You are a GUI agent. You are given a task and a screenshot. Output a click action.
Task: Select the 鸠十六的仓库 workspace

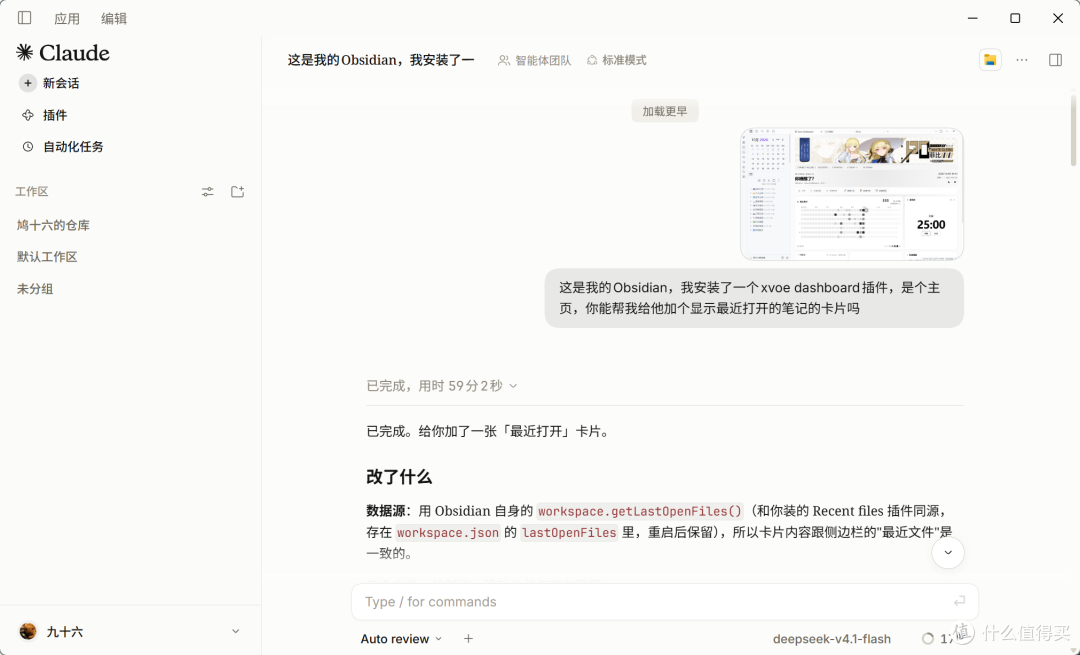click(x=54, y=225)
